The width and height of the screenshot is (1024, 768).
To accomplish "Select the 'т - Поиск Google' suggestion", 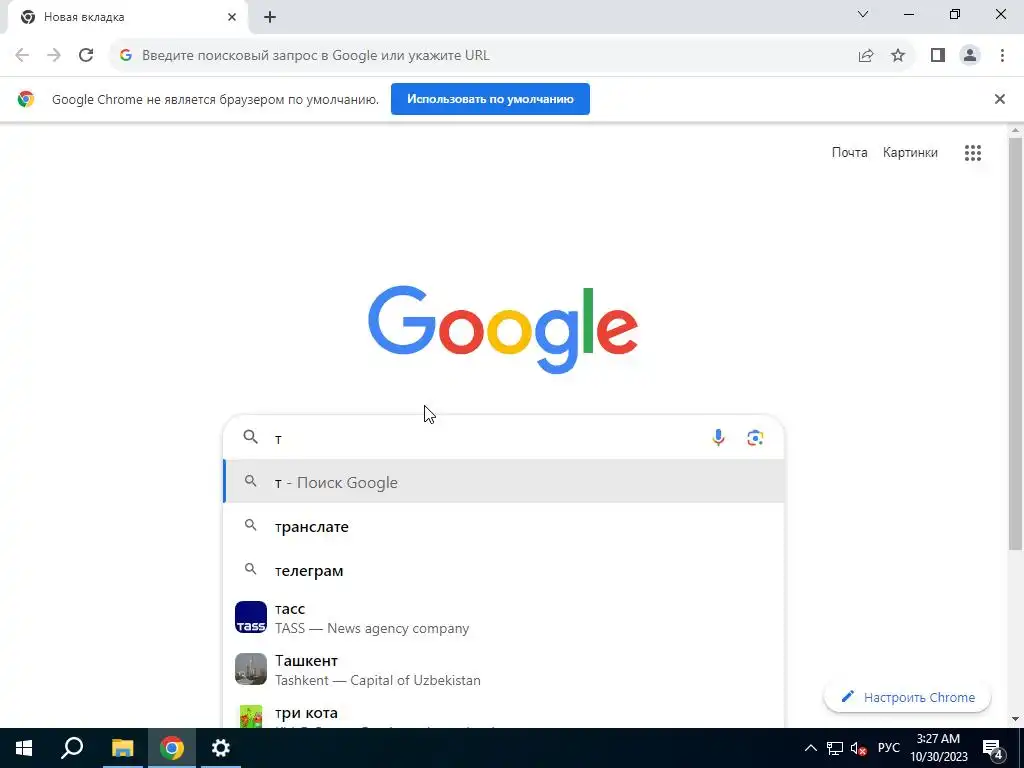I will (504, 482).
